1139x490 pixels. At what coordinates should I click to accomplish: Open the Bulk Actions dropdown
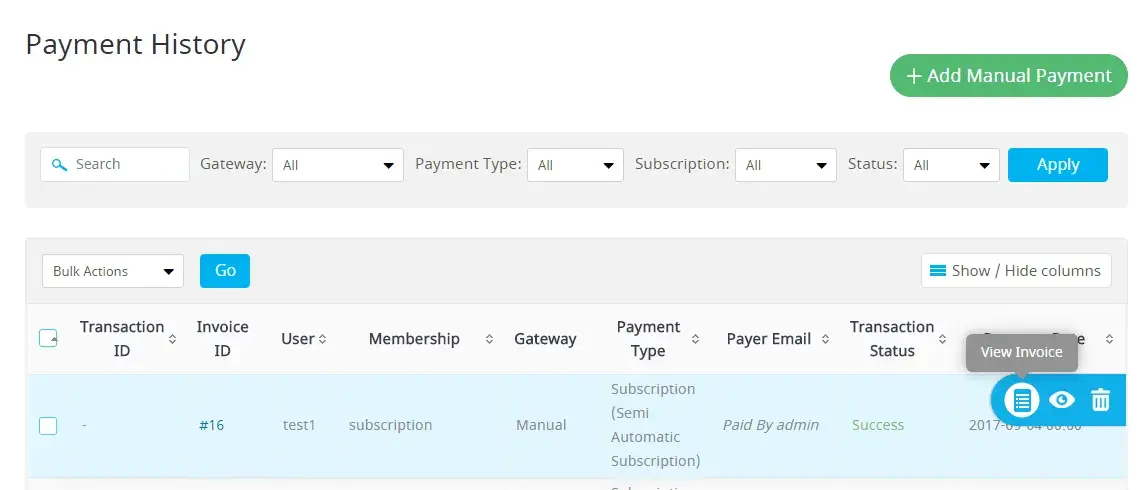pos(113,271)
